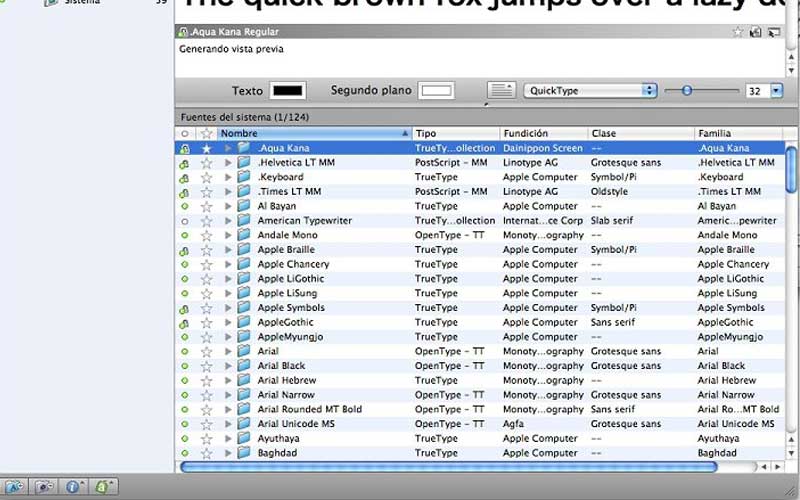Click the copy icon next to the preview header star
The image size is (800, 500).
(755, 32)
